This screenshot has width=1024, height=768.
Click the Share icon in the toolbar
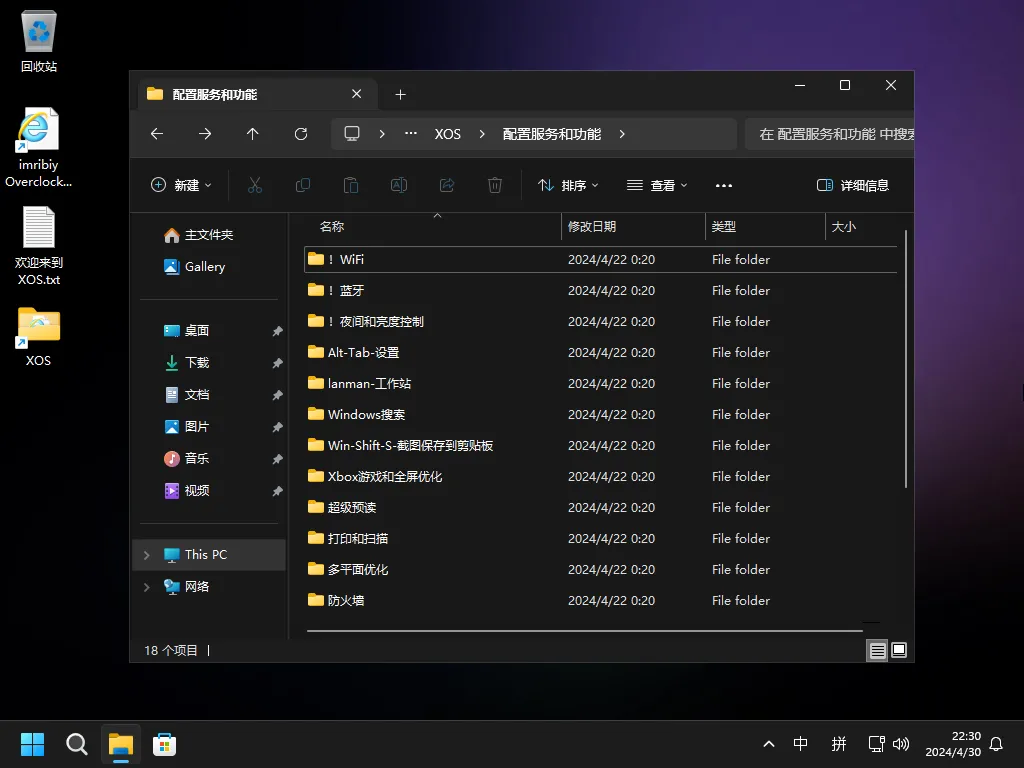tap(447, 185)
